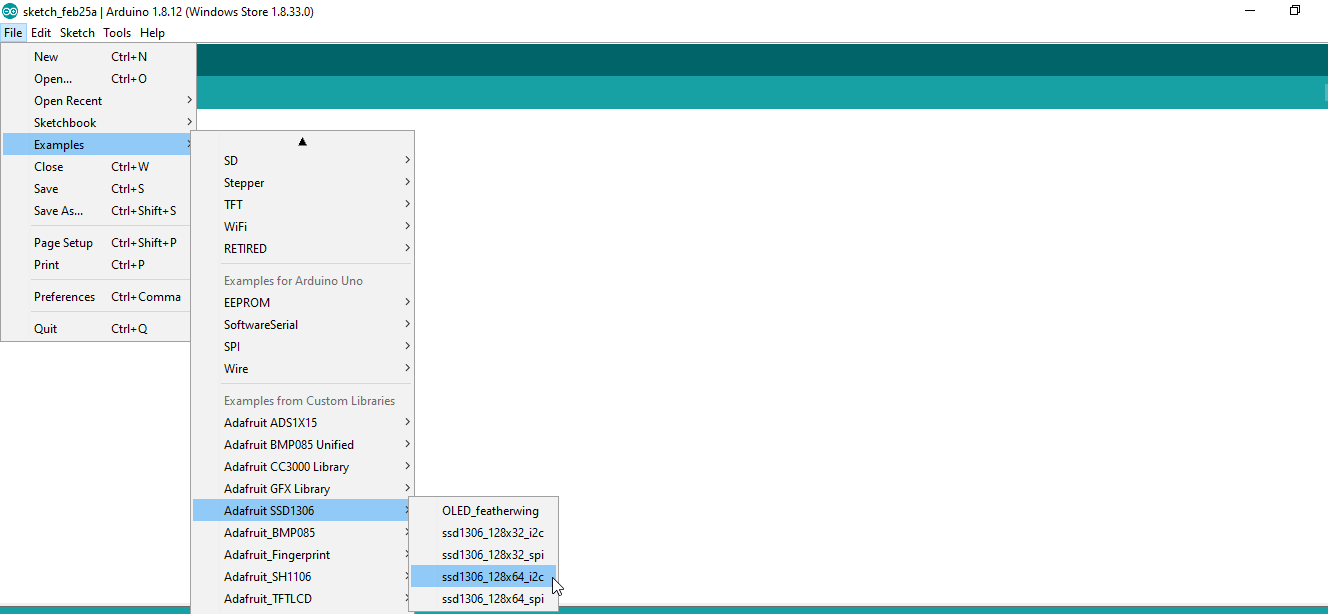Expand the Wire examples submenu
1328x614 pixels.
pos(302,369)
